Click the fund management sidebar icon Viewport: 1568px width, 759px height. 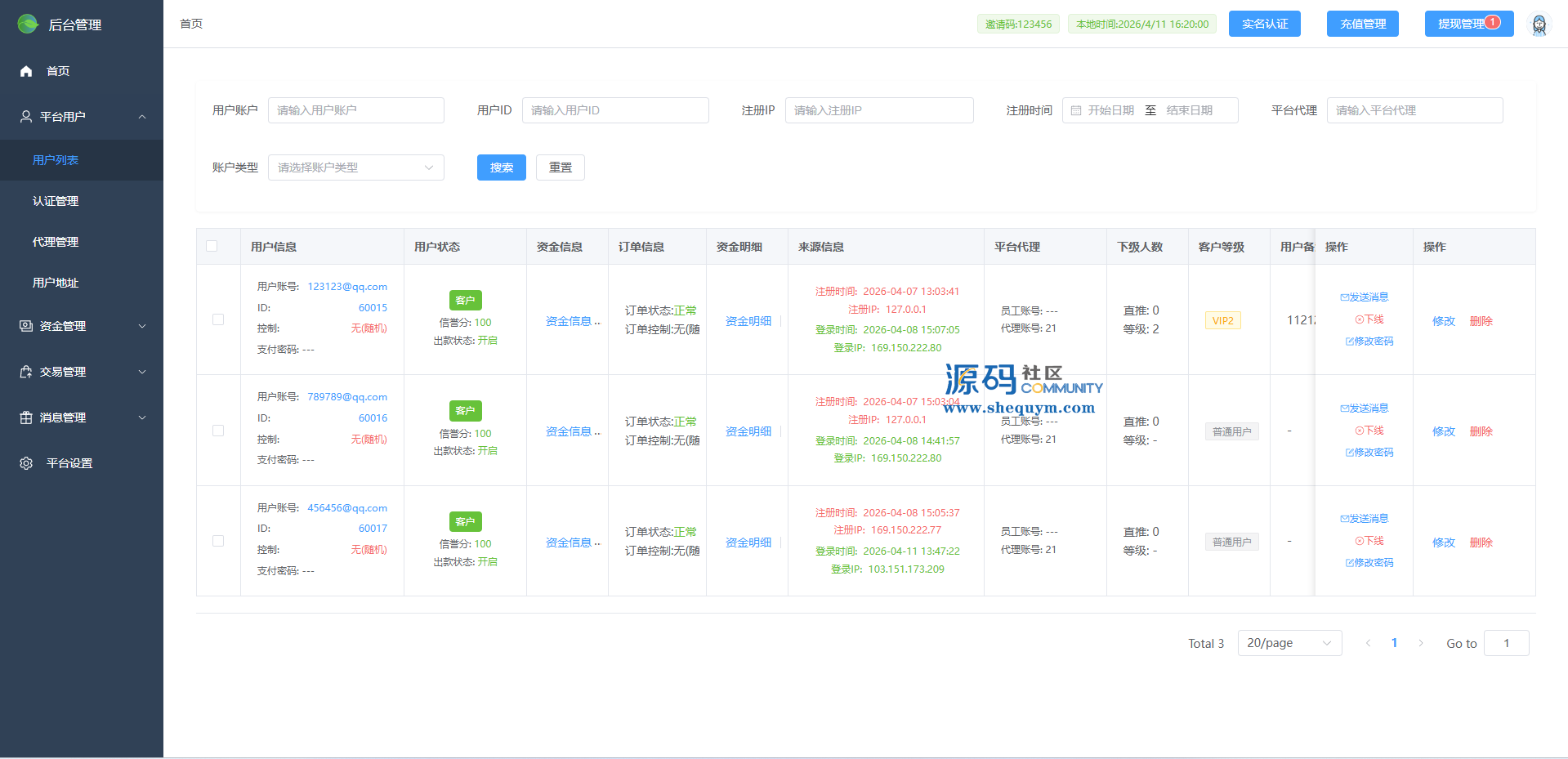pos(26,326)
